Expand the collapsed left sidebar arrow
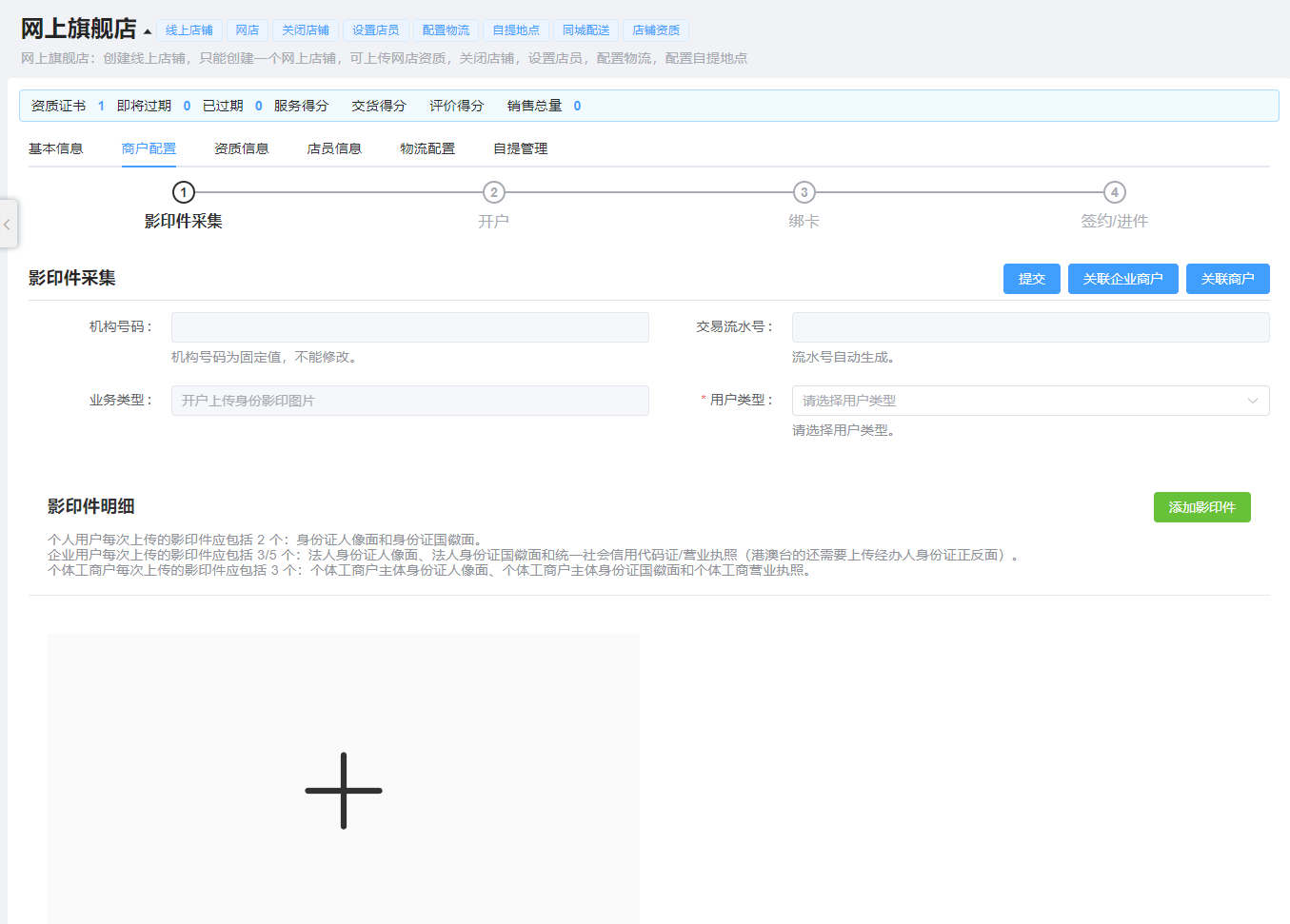Viewport: 1290px width, 924px height. click(x=8, y=225)
